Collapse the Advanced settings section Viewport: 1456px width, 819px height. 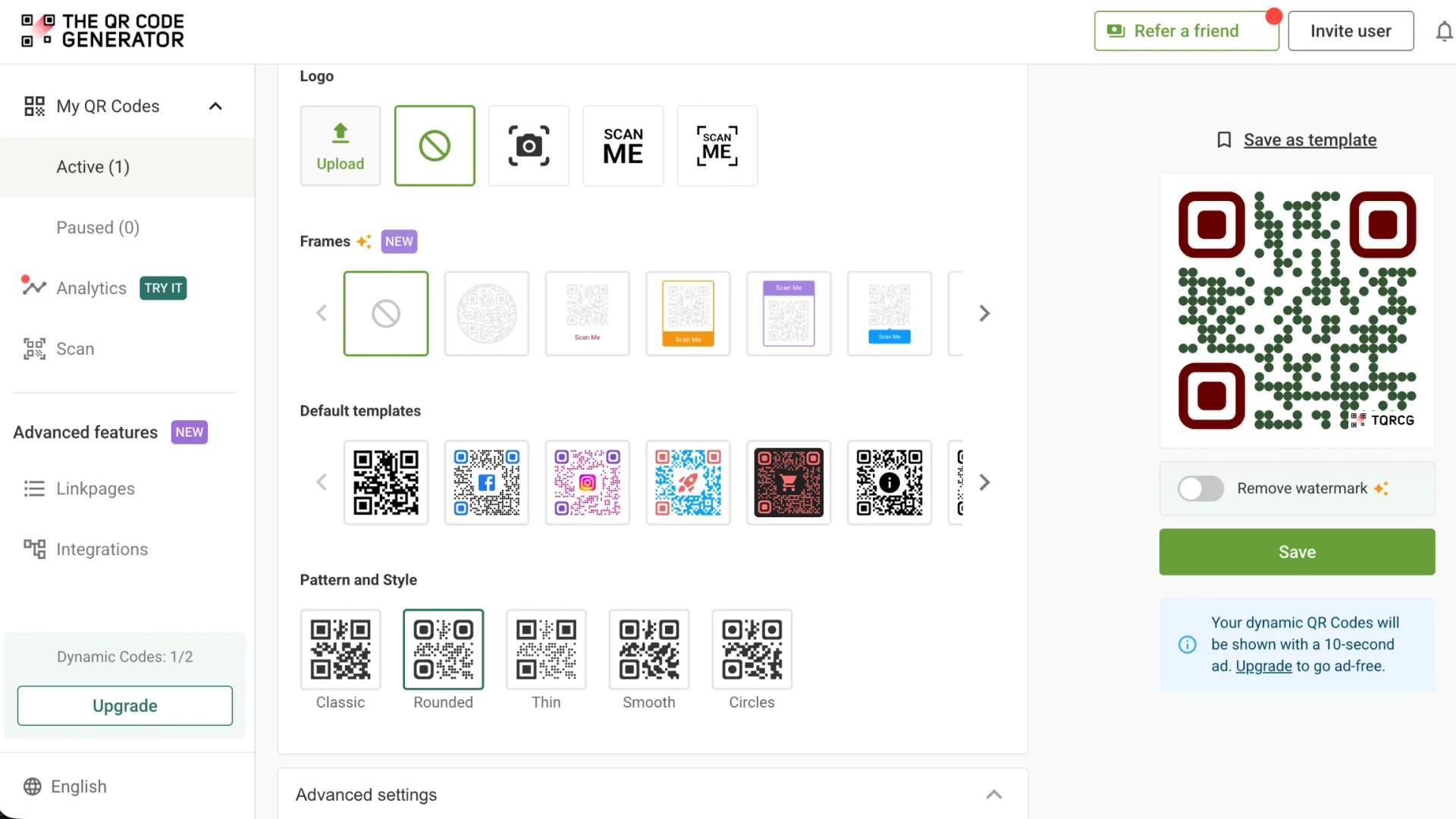[994, 795]
